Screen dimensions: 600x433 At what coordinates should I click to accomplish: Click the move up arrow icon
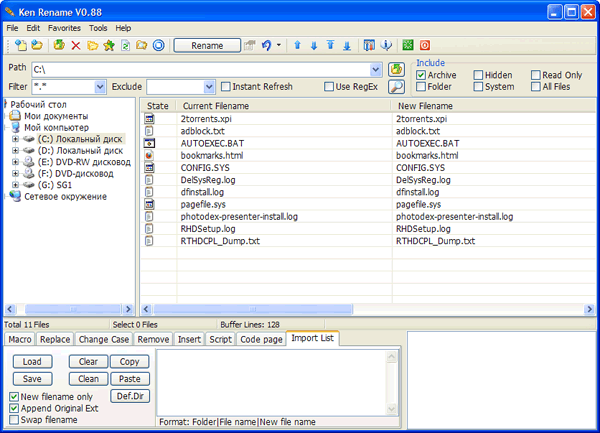tap(297, 46)
